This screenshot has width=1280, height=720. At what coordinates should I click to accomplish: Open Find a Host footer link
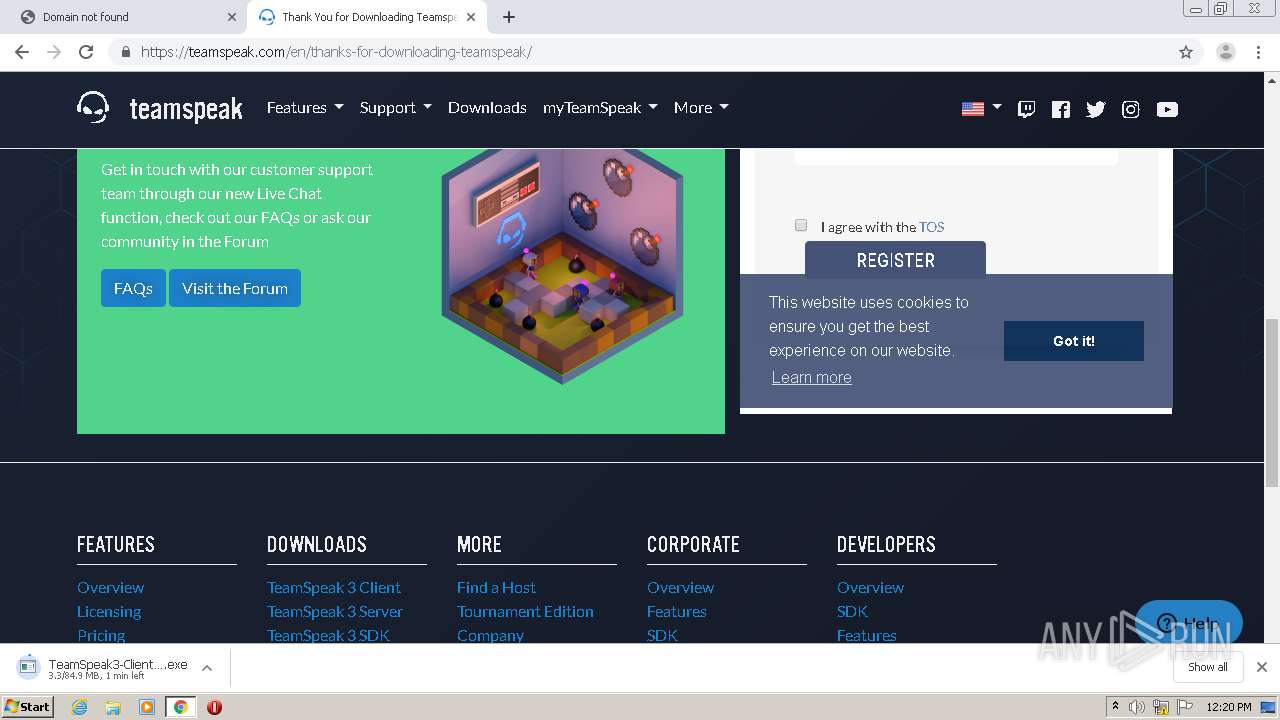click(x=496, y=587)
